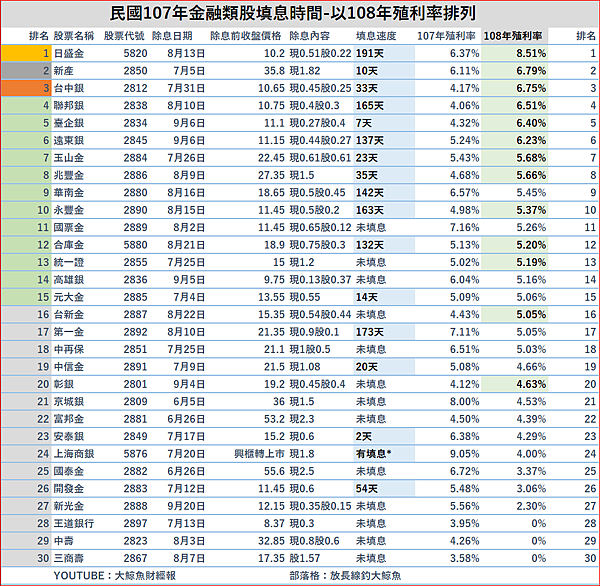
Task: Click stock name 兆豐金
Action: [x=68, y=175]
